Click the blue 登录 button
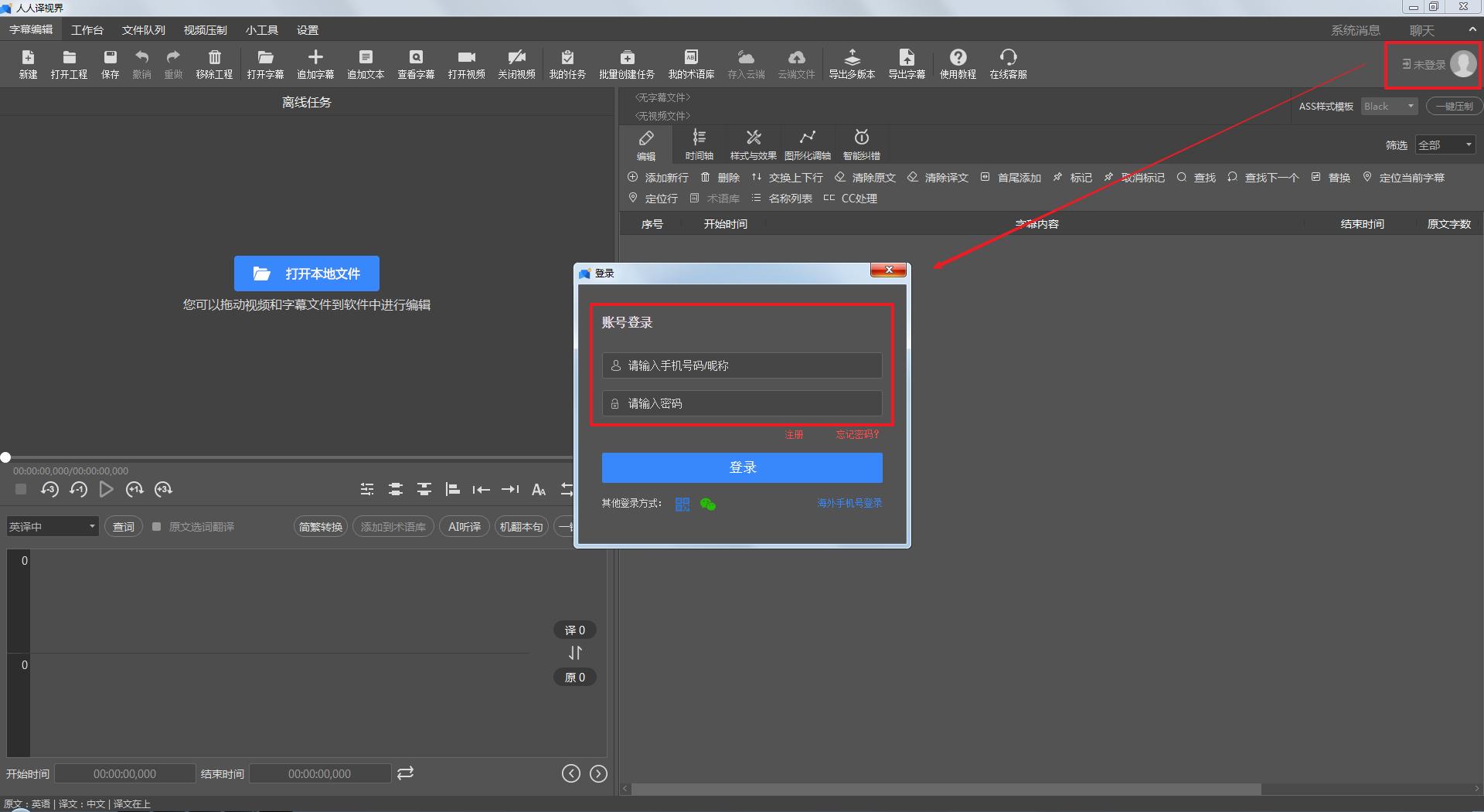 pyautogui.click(x=742, y=467)
